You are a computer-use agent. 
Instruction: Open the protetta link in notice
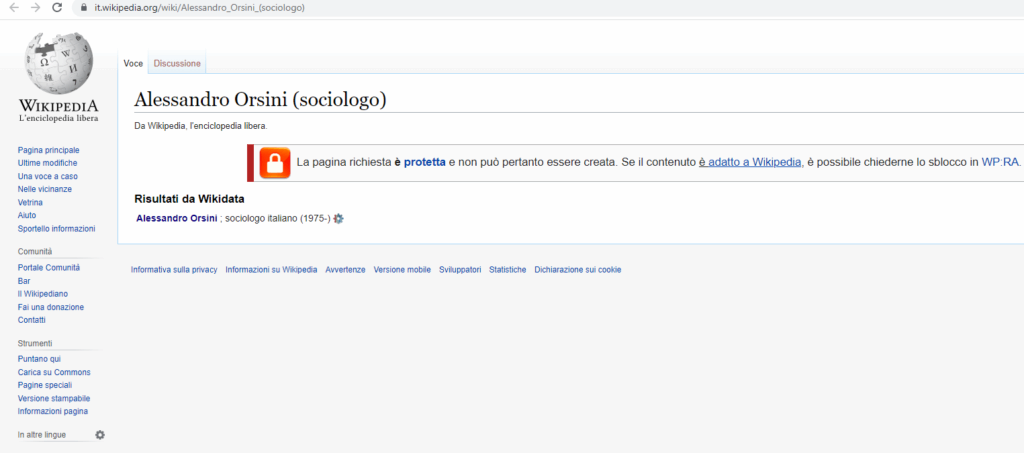click(424, 163)
